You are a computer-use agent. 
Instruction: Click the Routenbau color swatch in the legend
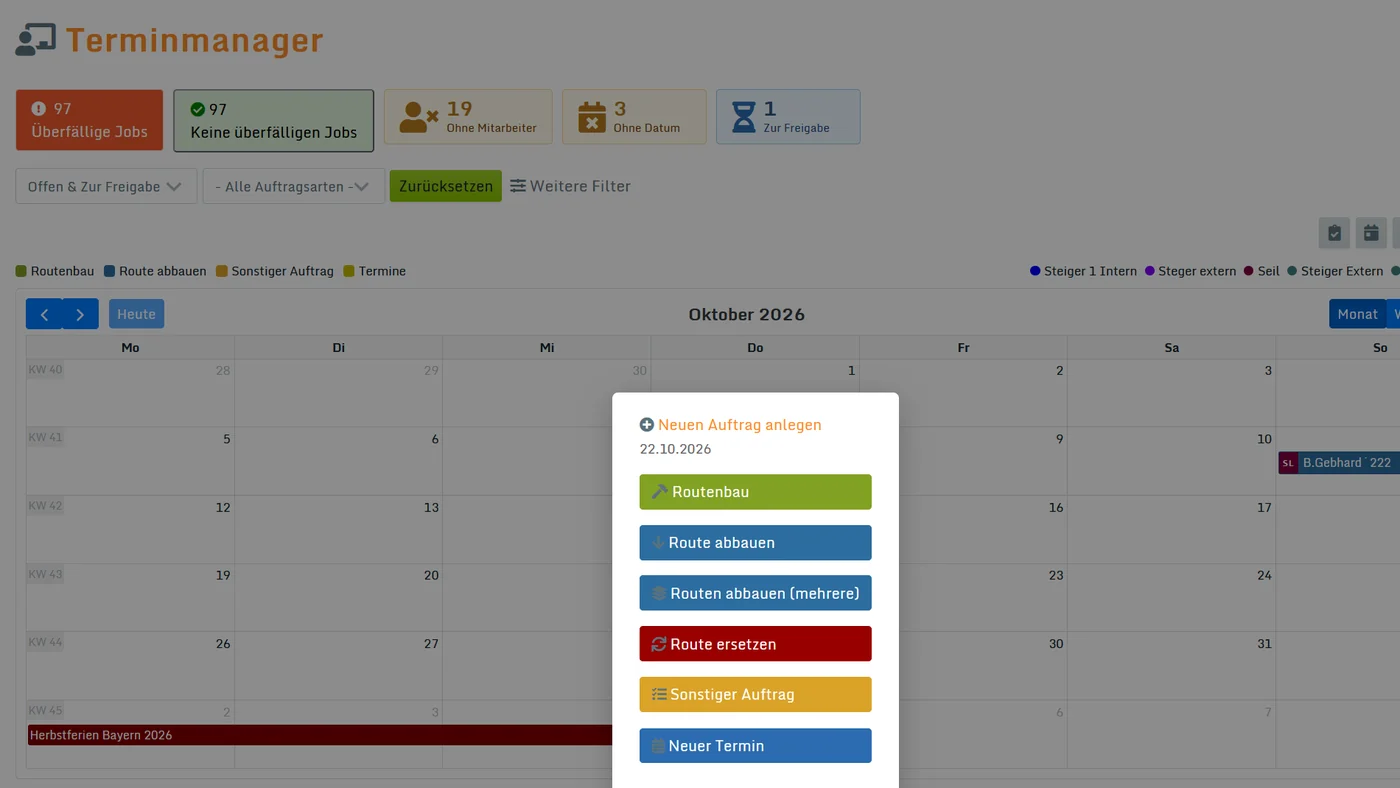tap(21, 271)
